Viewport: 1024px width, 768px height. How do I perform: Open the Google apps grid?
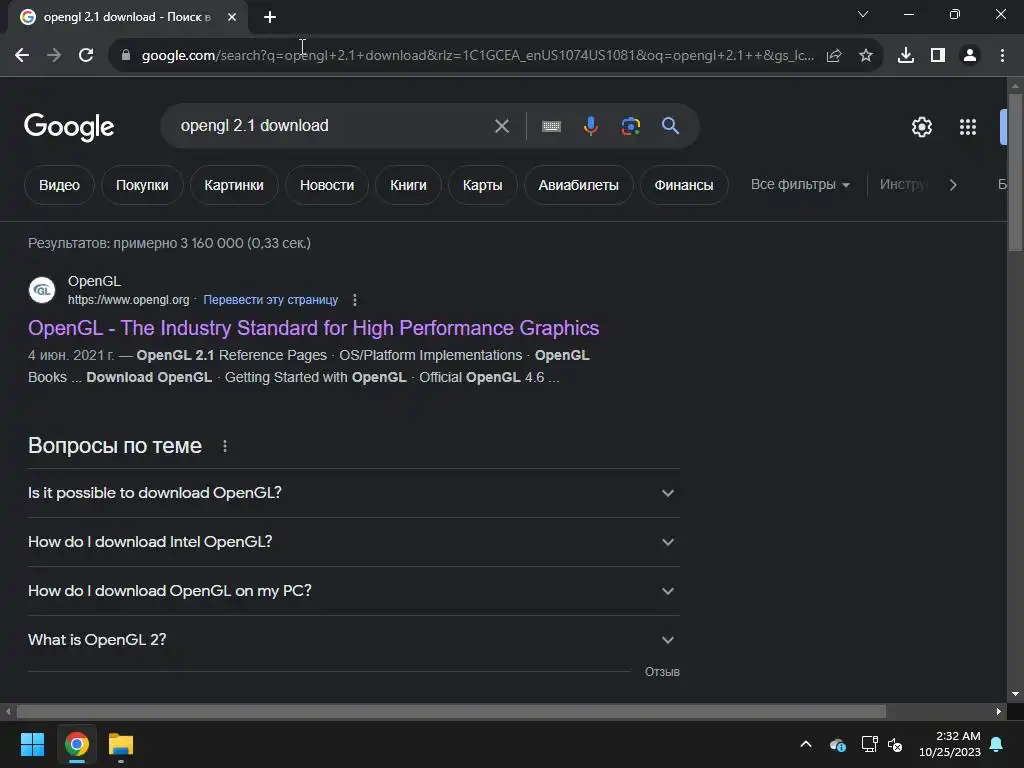968,127
